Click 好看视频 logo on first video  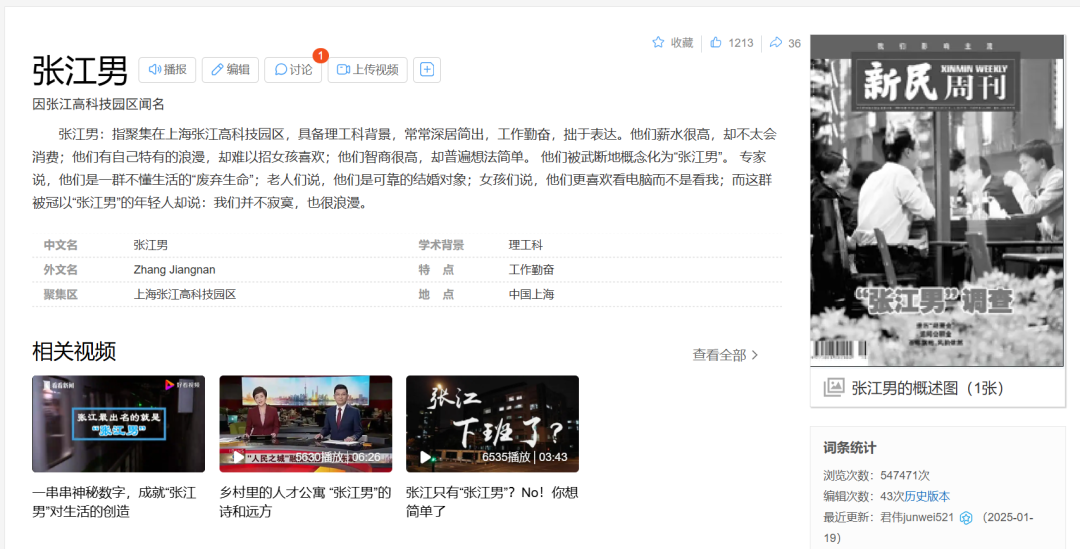182,385
